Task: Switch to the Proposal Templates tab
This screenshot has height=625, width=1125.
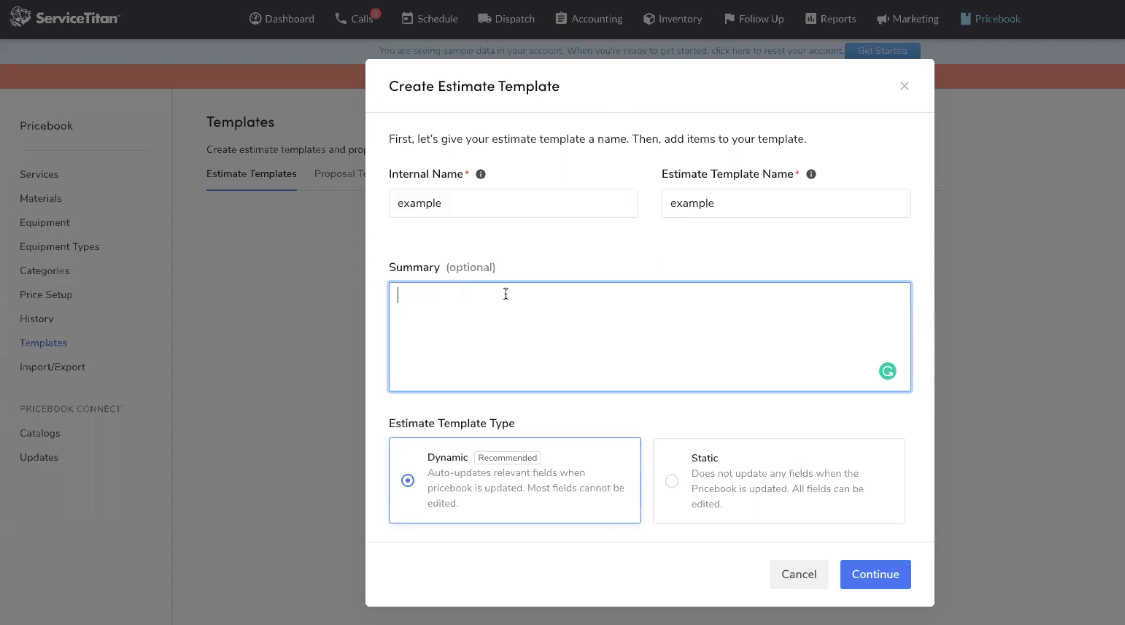Action: 340,173
